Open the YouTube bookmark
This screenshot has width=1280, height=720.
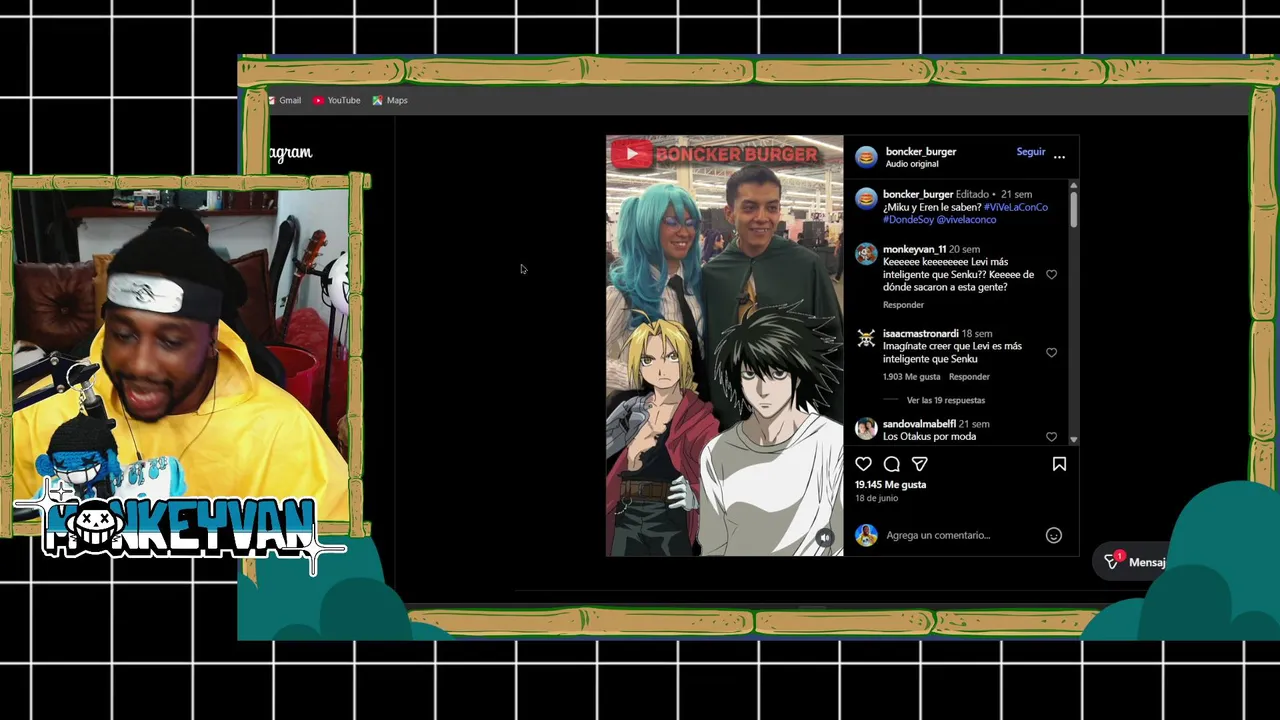click(x=337, y=100)
